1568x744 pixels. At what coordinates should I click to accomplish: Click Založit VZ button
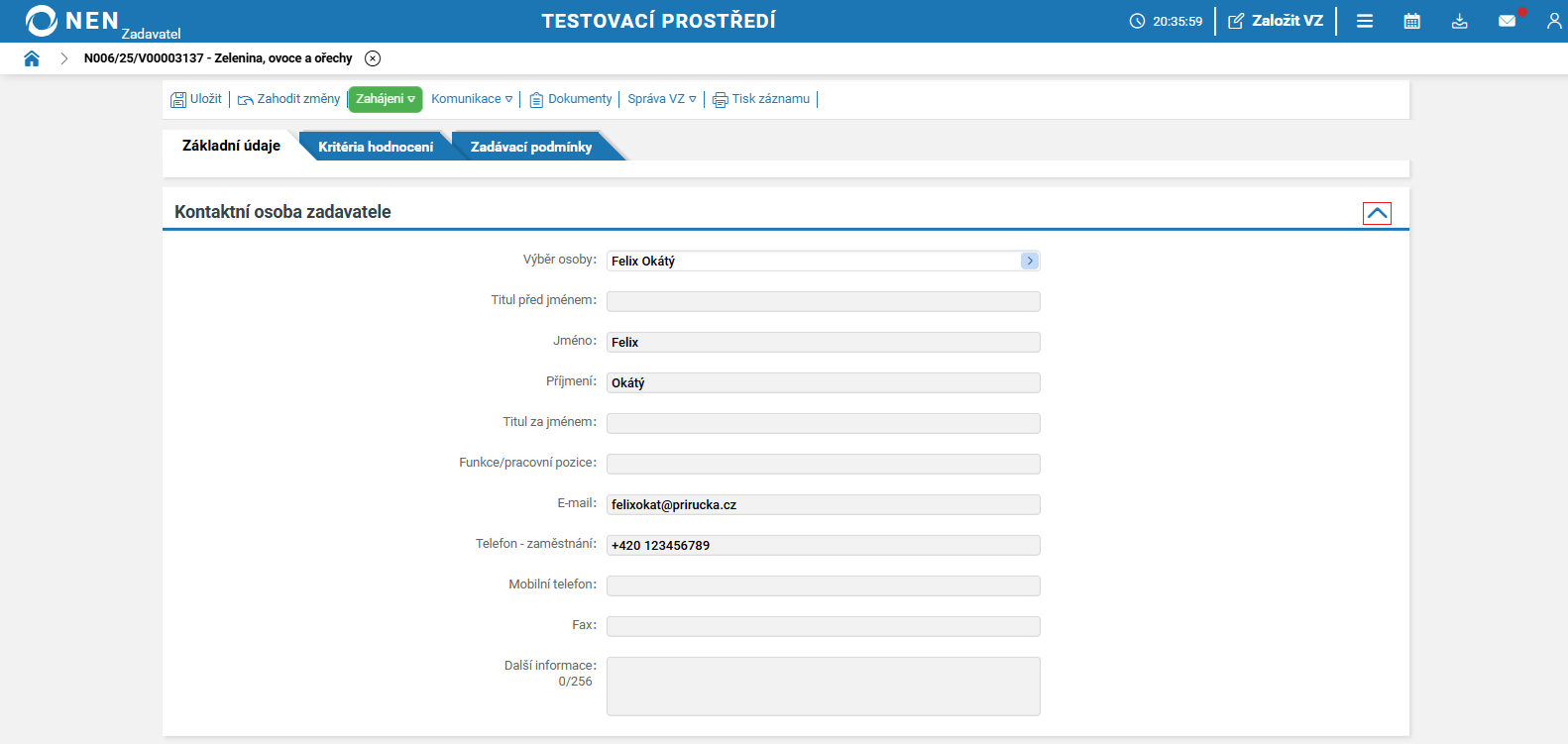coord(1276,21)
